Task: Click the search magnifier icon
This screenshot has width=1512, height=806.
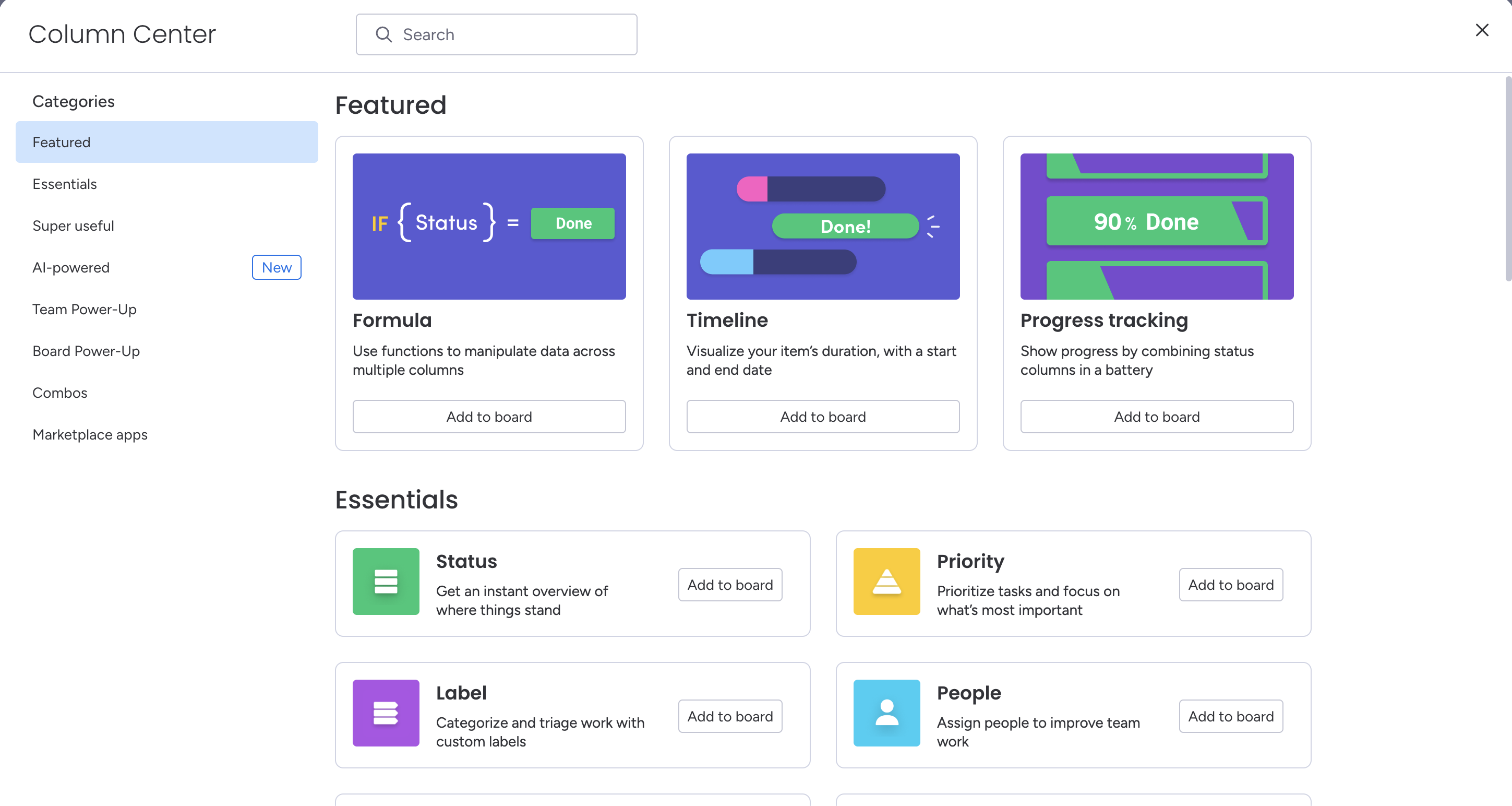Action: [383, 34]
